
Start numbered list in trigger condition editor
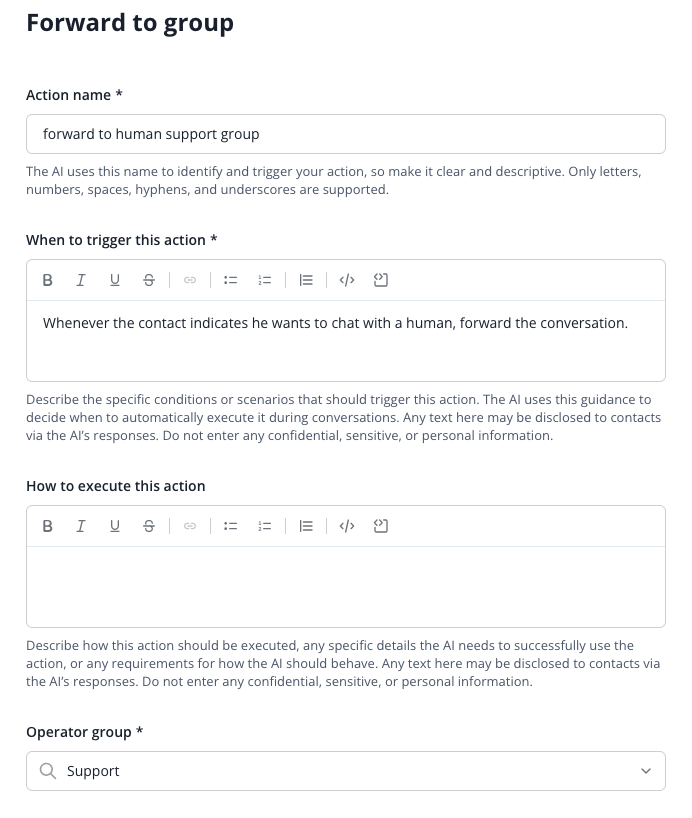tap(265, 280)
